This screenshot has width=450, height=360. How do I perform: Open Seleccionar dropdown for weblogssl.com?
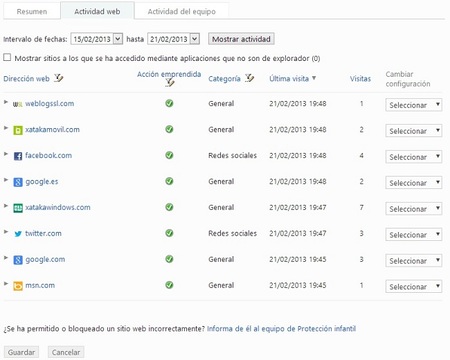(414, 105)
